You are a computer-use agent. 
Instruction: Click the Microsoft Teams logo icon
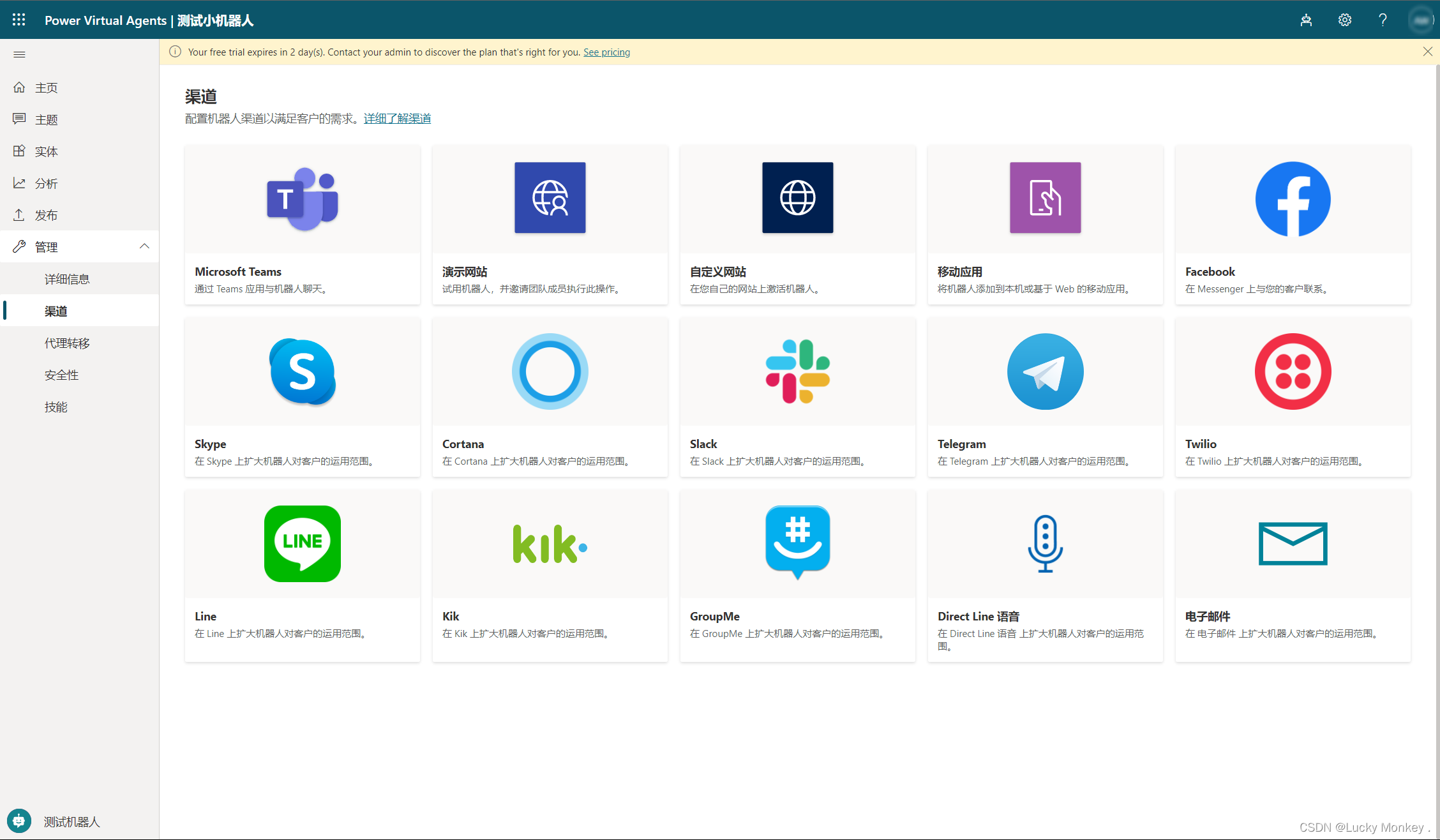(303, 199)
